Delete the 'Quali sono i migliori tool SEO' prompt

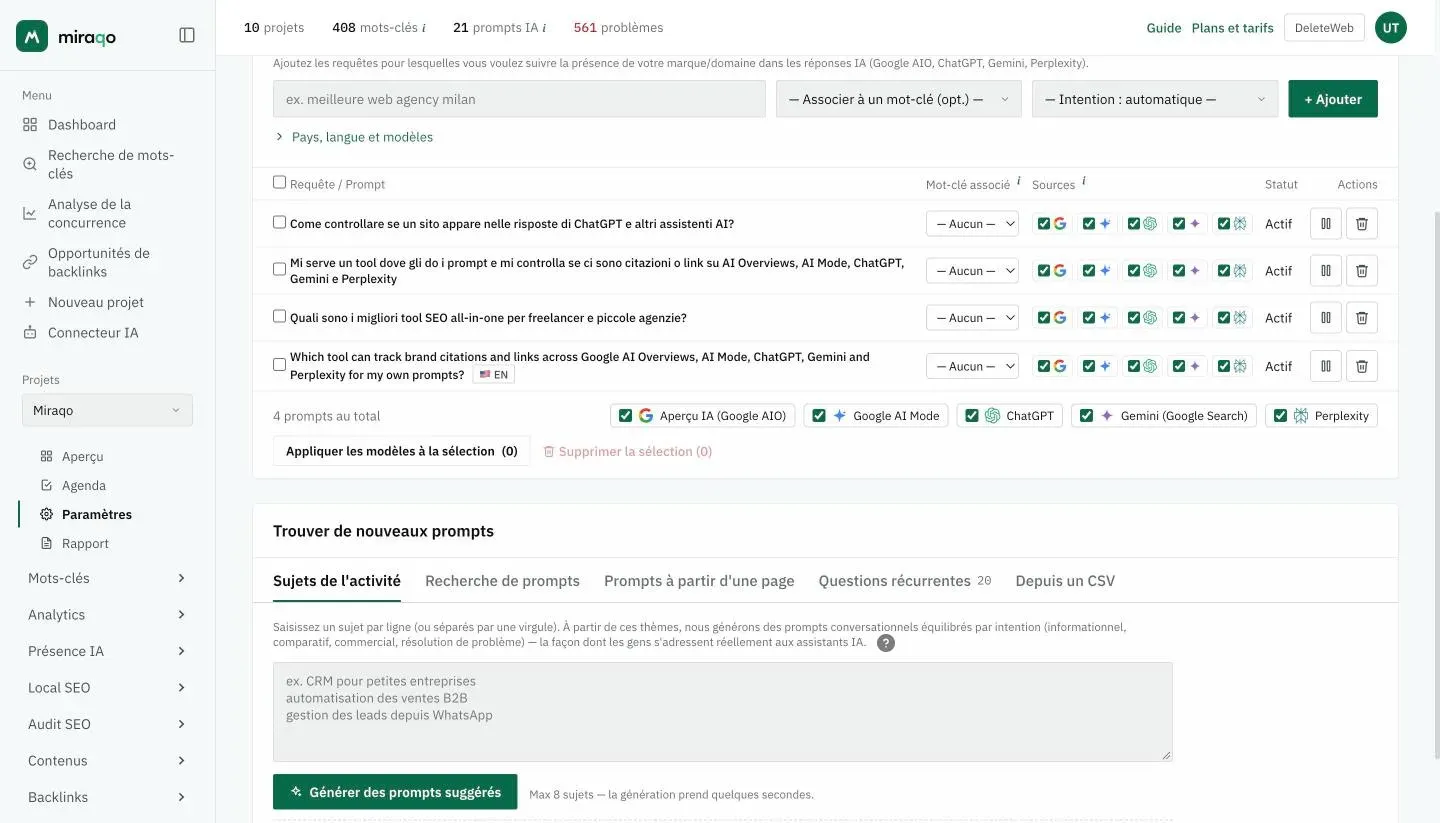coord(1362,318)
